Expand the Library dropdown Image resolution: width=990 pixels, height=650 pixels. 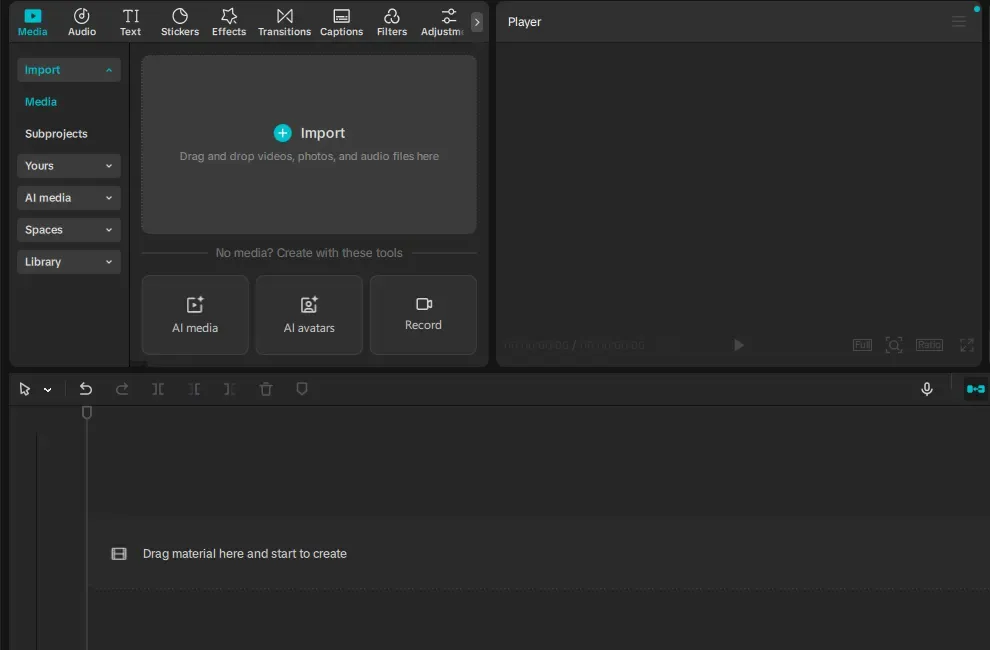69,262
